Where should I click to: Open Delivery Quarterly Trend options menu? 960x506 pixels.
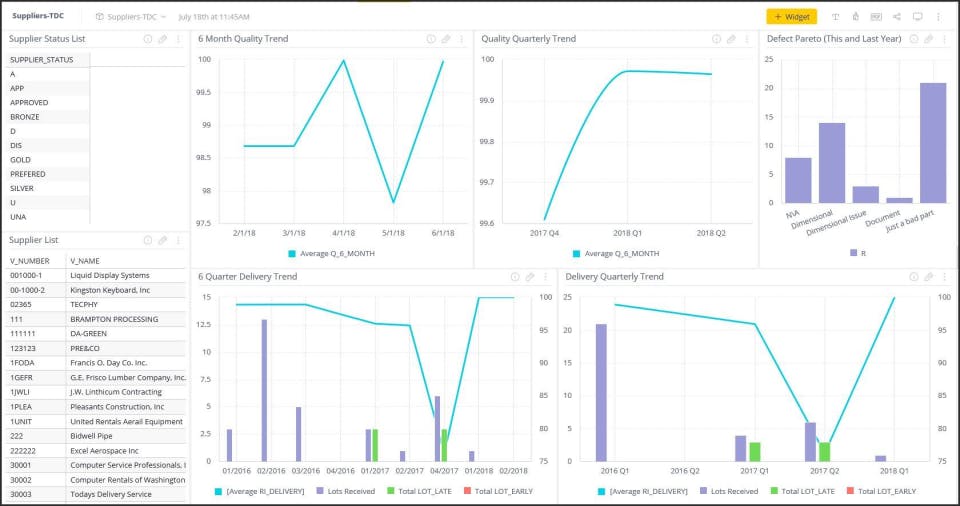click(x=945, y=277)
